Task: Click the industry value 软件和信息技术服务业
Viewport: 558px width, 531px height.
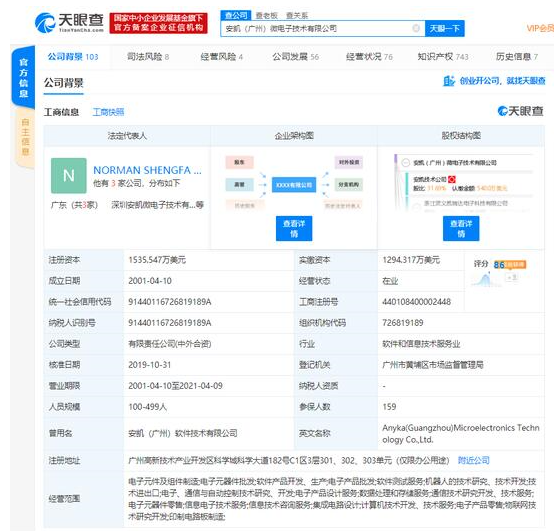Action: tap(421, 344)
